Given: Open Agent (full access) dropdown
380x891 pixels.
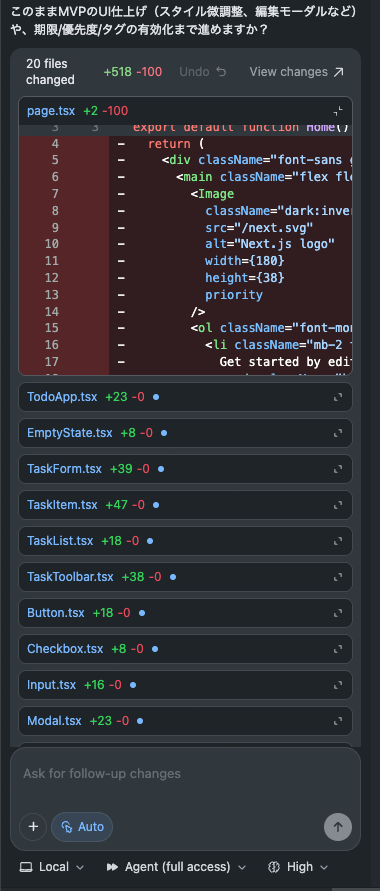Looking at the screenshot, I should [x=177, y=867].
